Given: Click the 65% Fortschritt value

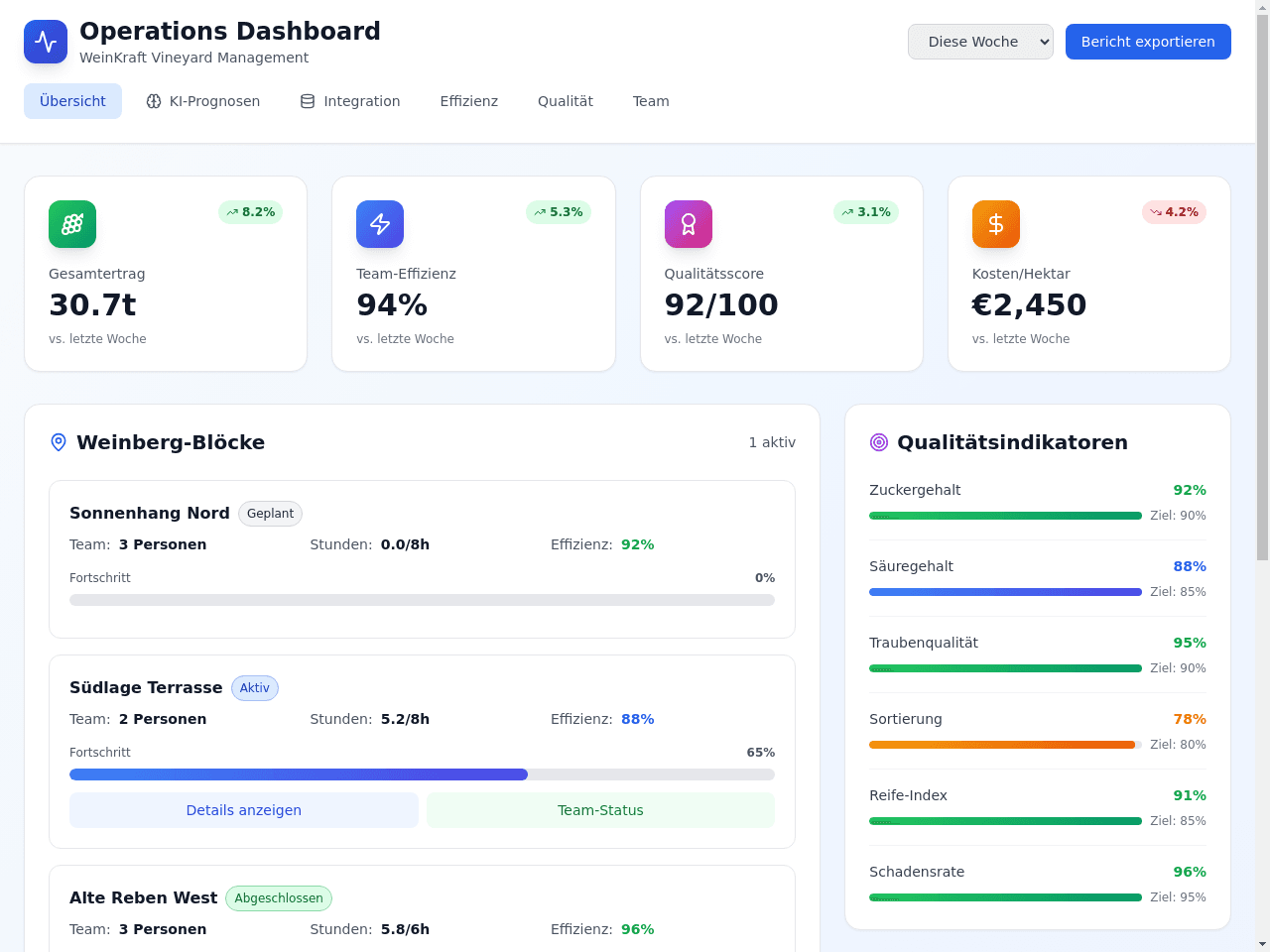Looking at the screenshot, I should click(761, 753).
